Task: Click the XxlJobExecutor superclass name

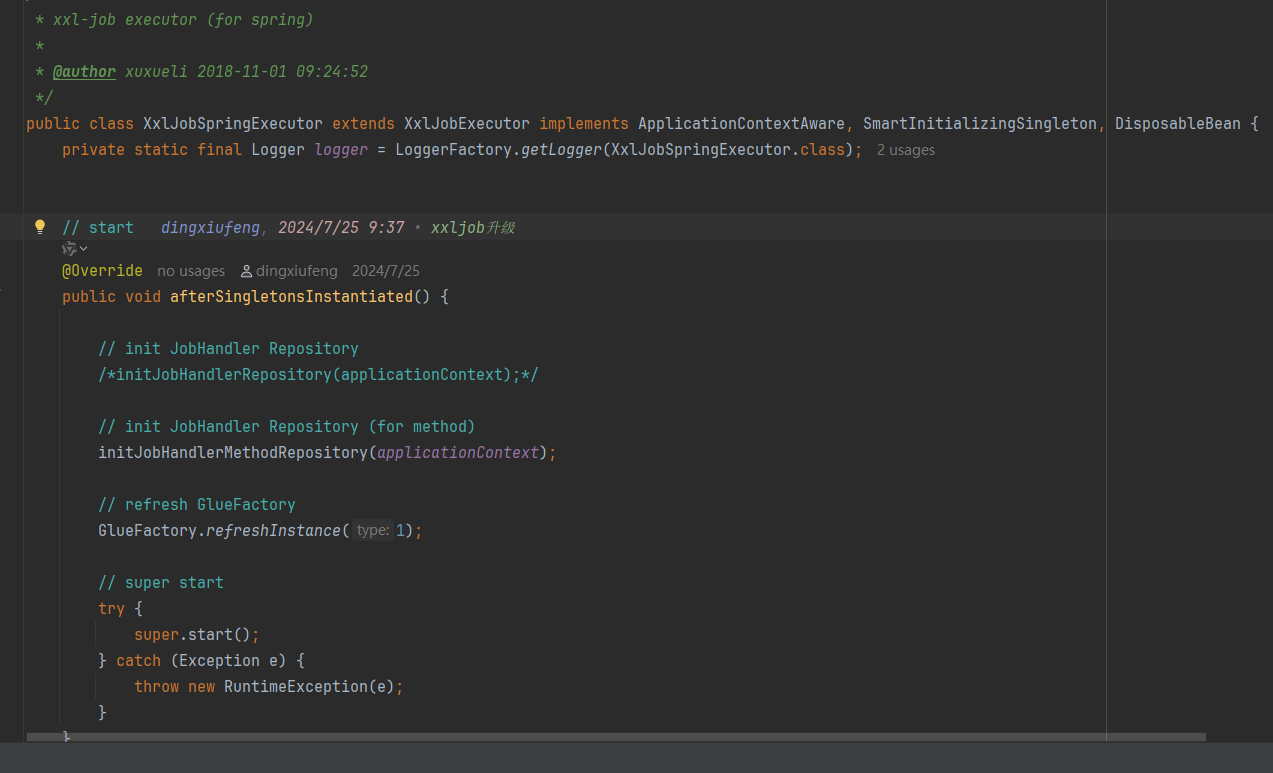Action: [x=467, y=124]
